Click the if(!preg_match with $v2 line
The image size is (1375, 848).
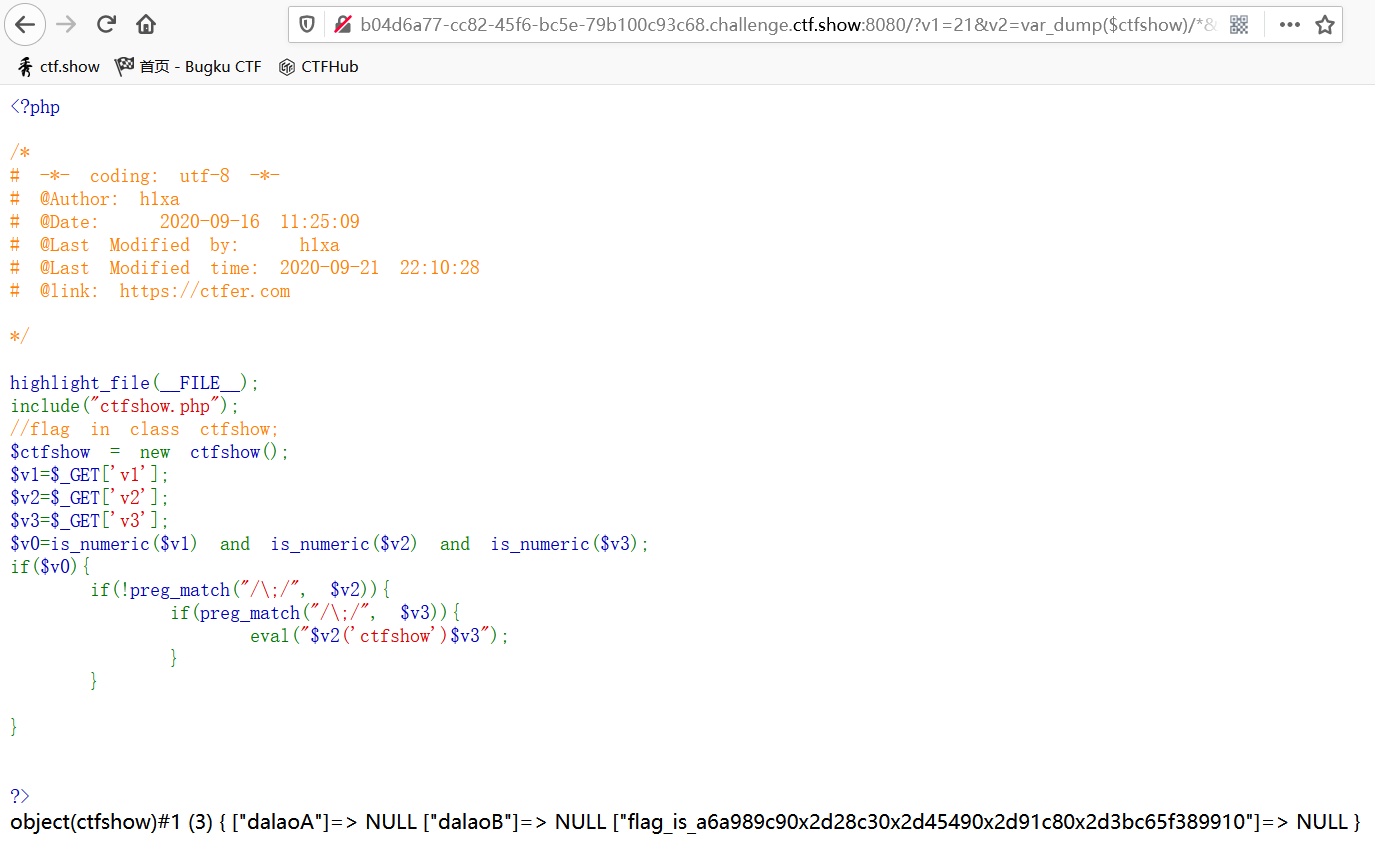(x=240, y=590)
